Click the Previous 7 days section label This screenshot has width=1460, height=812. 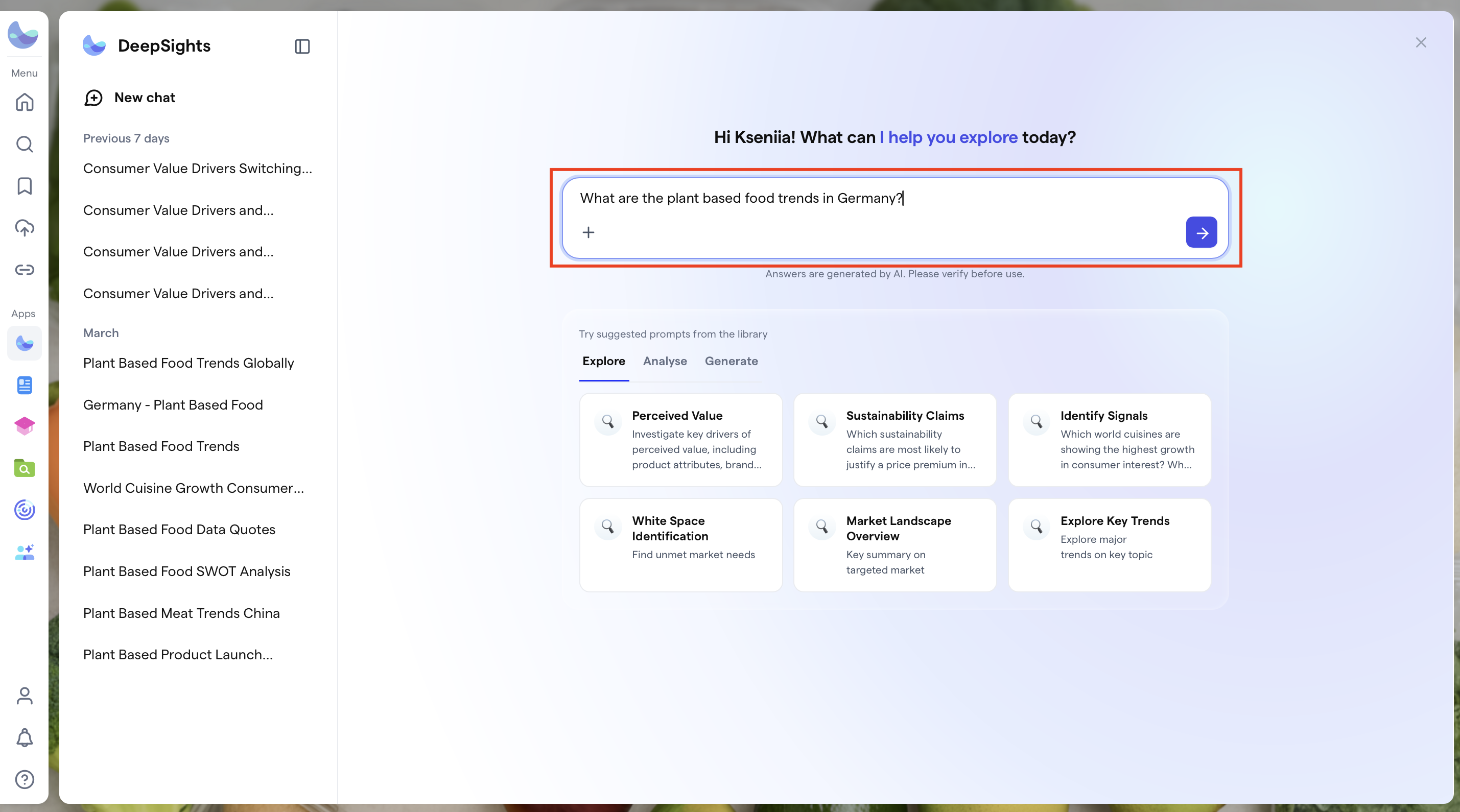click(126, 138)
